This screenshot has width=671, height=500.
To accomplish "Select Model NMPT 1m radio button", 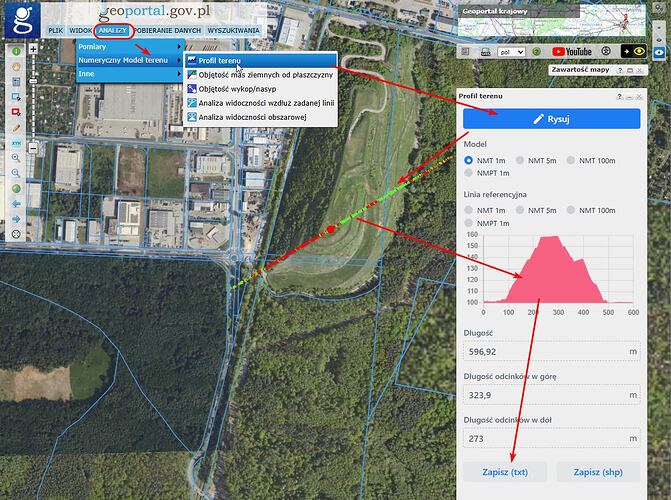I will [468, 173].
